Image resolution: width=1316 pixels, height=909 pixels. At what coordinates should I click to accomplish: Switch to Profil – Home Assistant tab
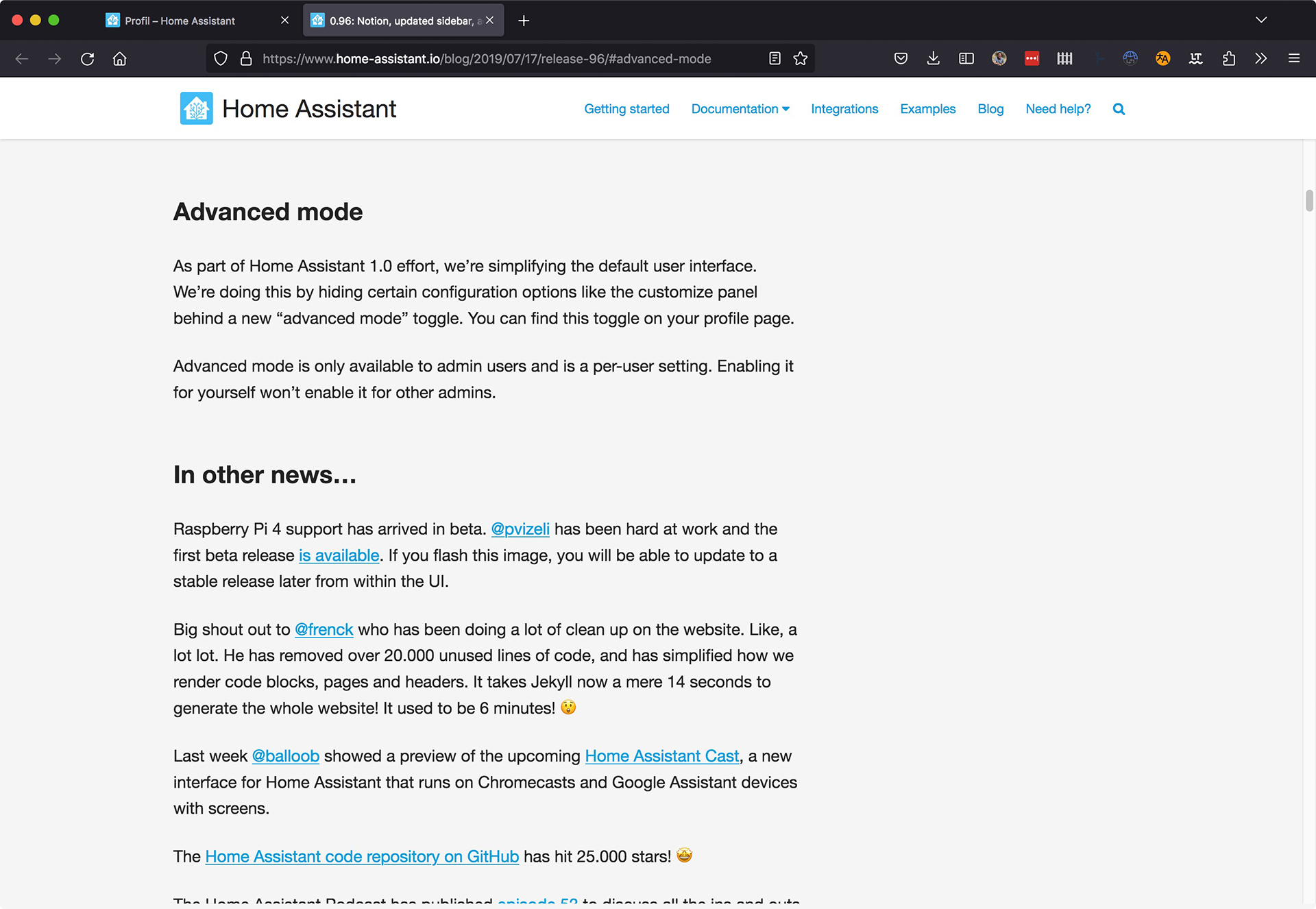coord(180,21)
